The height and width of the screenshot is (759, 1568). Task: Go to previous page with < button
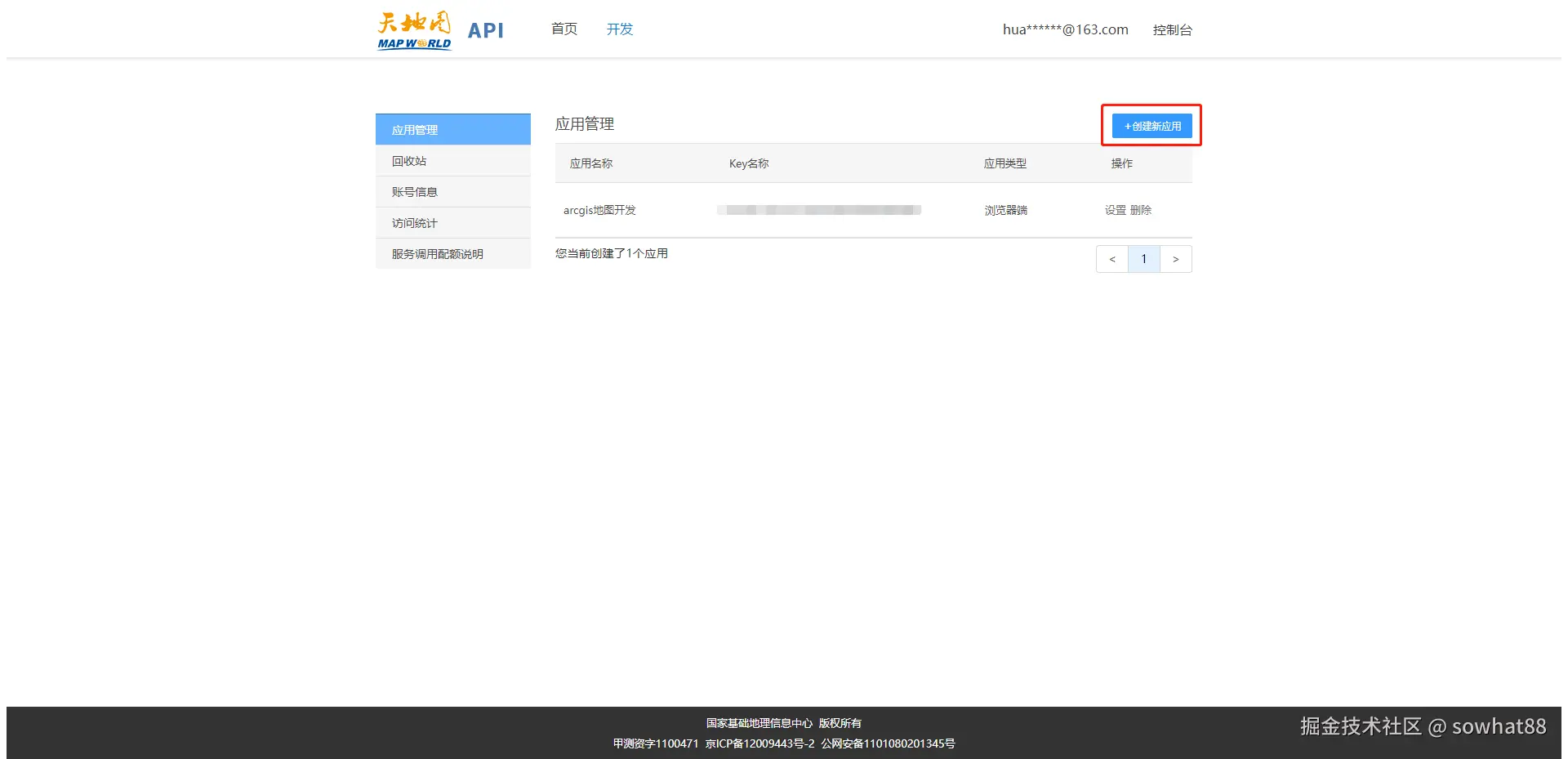1112,259
